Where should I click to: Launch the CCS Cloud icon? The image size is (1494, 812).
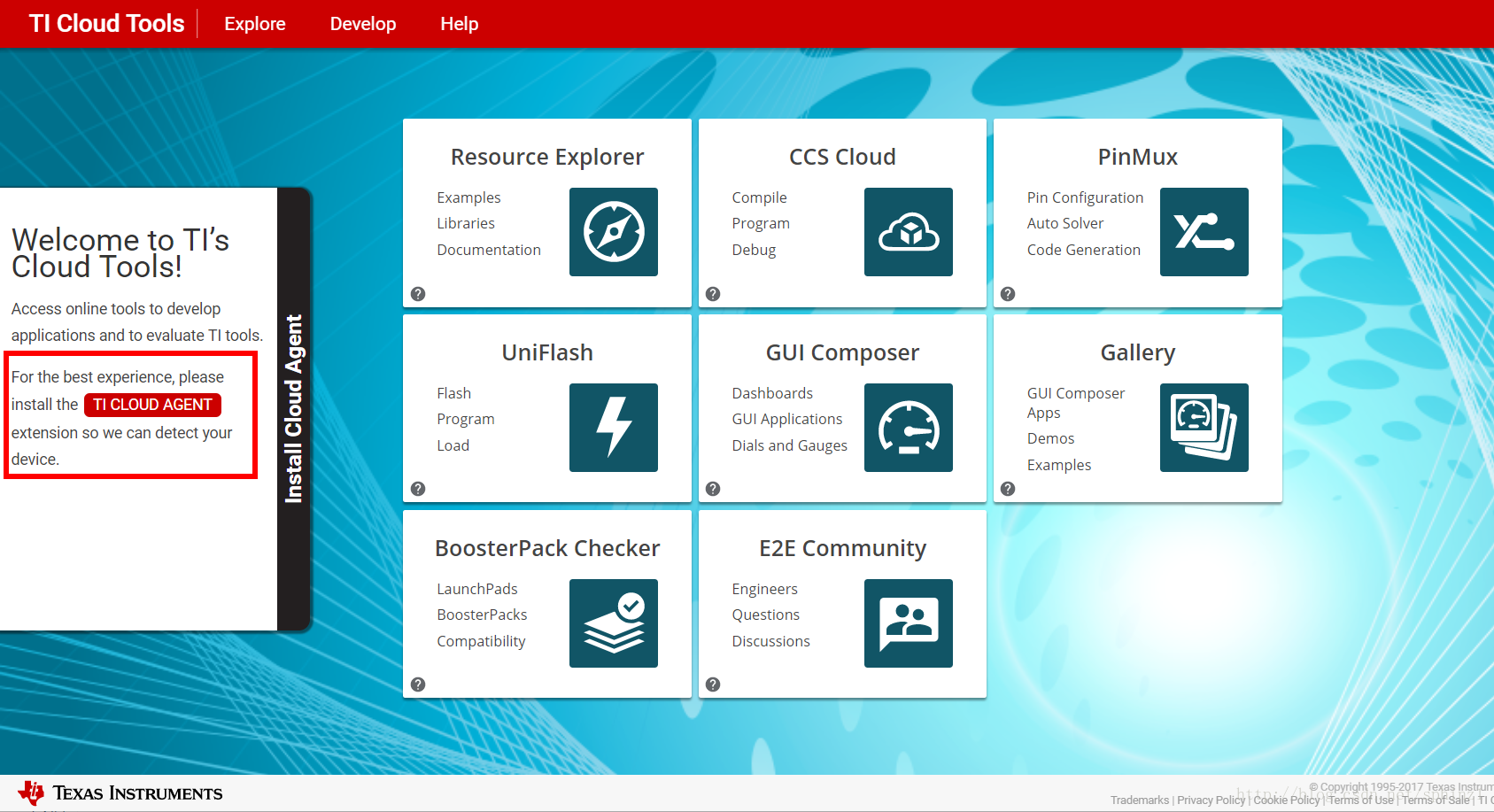click(x=909, y=232)
